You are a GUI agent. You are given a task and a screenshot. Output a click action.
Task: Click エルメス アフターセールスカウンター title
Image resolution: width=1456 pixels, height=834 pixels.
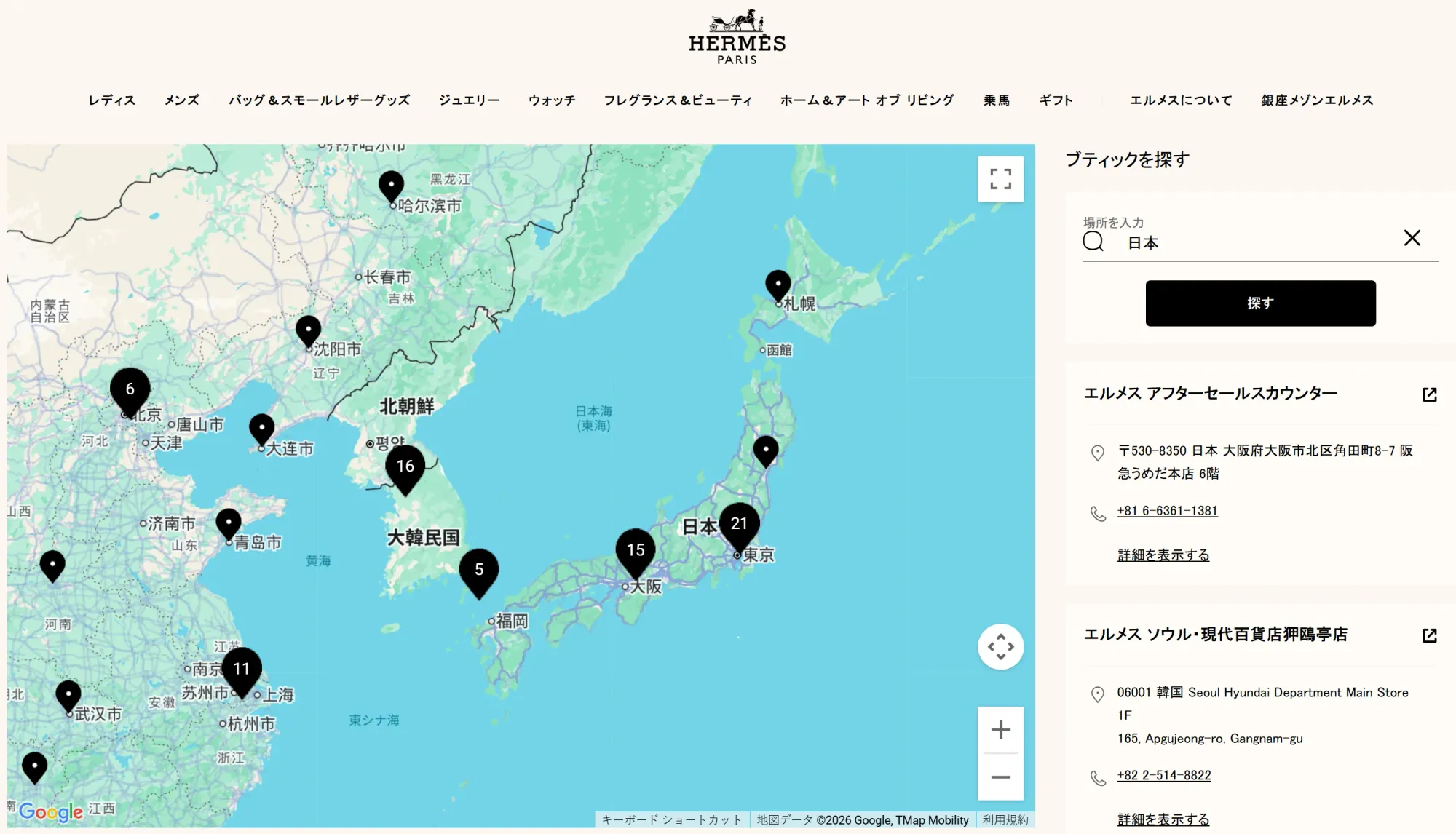(1210, 394)
